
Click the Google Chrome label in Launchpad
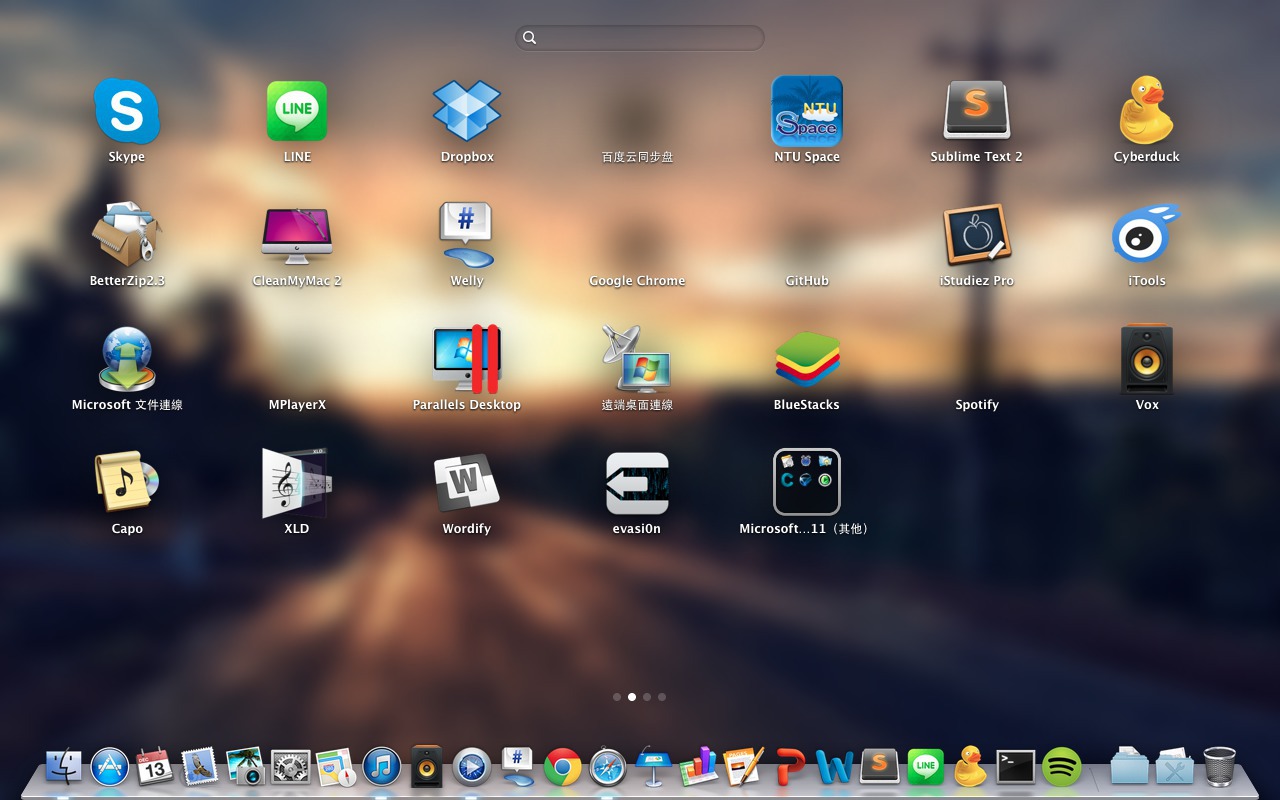click(637, 281)
